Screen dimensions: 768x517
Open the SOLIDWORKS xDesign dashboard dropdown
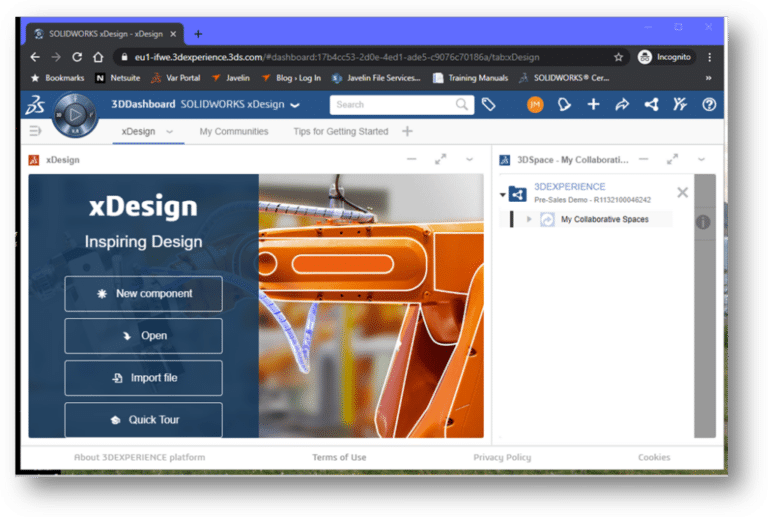coord(294,105)
